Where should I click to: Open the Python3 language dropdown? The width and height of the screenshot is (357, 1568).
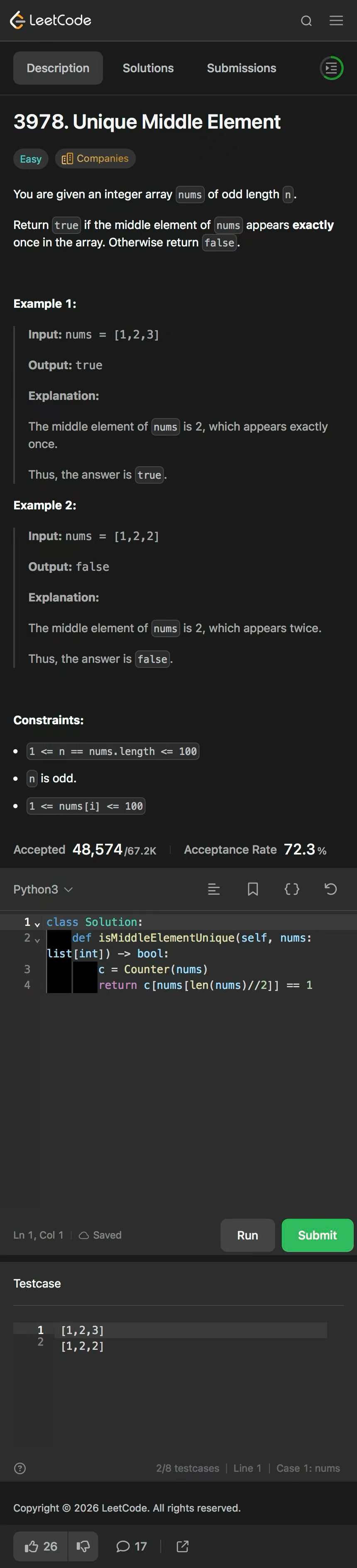(x=43, y=889)
